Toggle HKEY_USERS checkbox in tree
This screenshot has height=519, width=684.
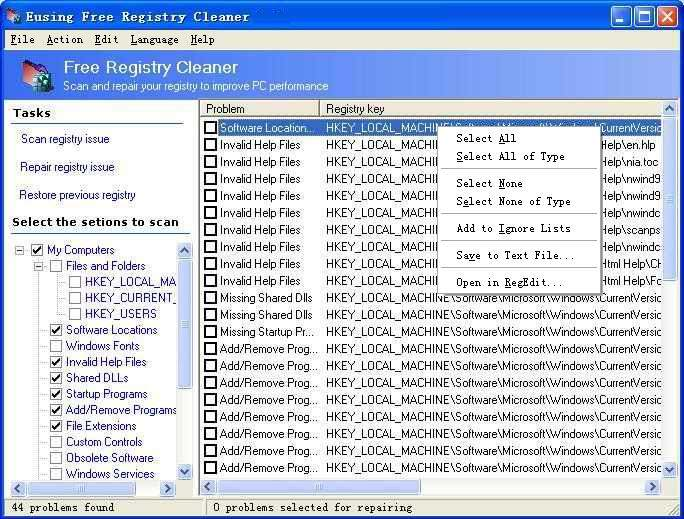[75, 314]
